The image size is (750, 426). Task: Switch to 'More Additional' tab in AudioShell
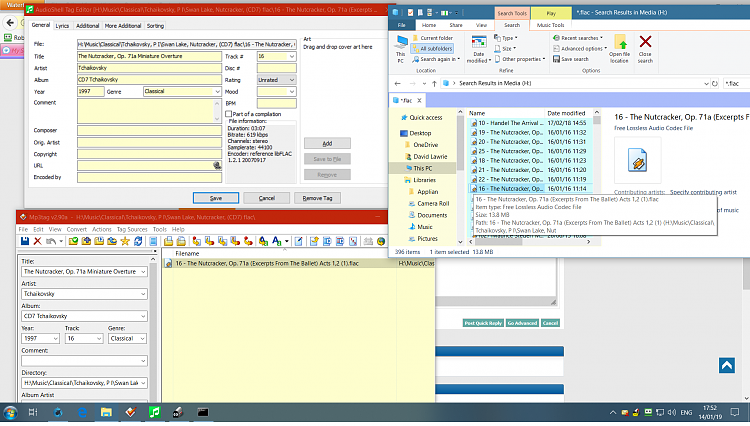pos(123,26)
